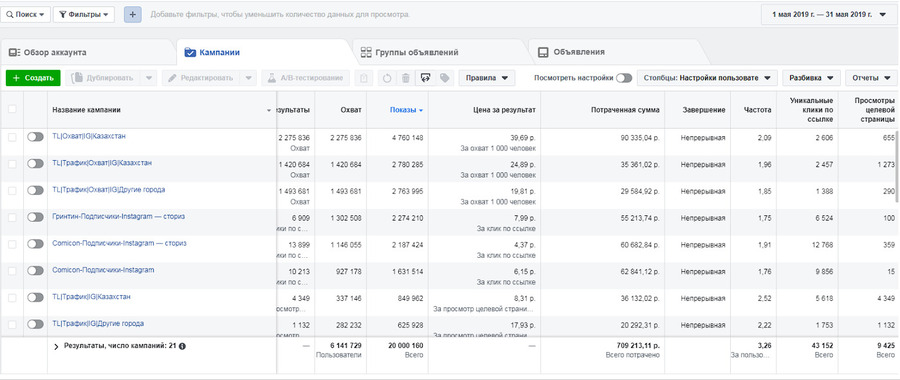Open Разбивка breakdown dropdown
This screenshot has height=380, width=900.
pyautogui.click(x=812, y=78)
